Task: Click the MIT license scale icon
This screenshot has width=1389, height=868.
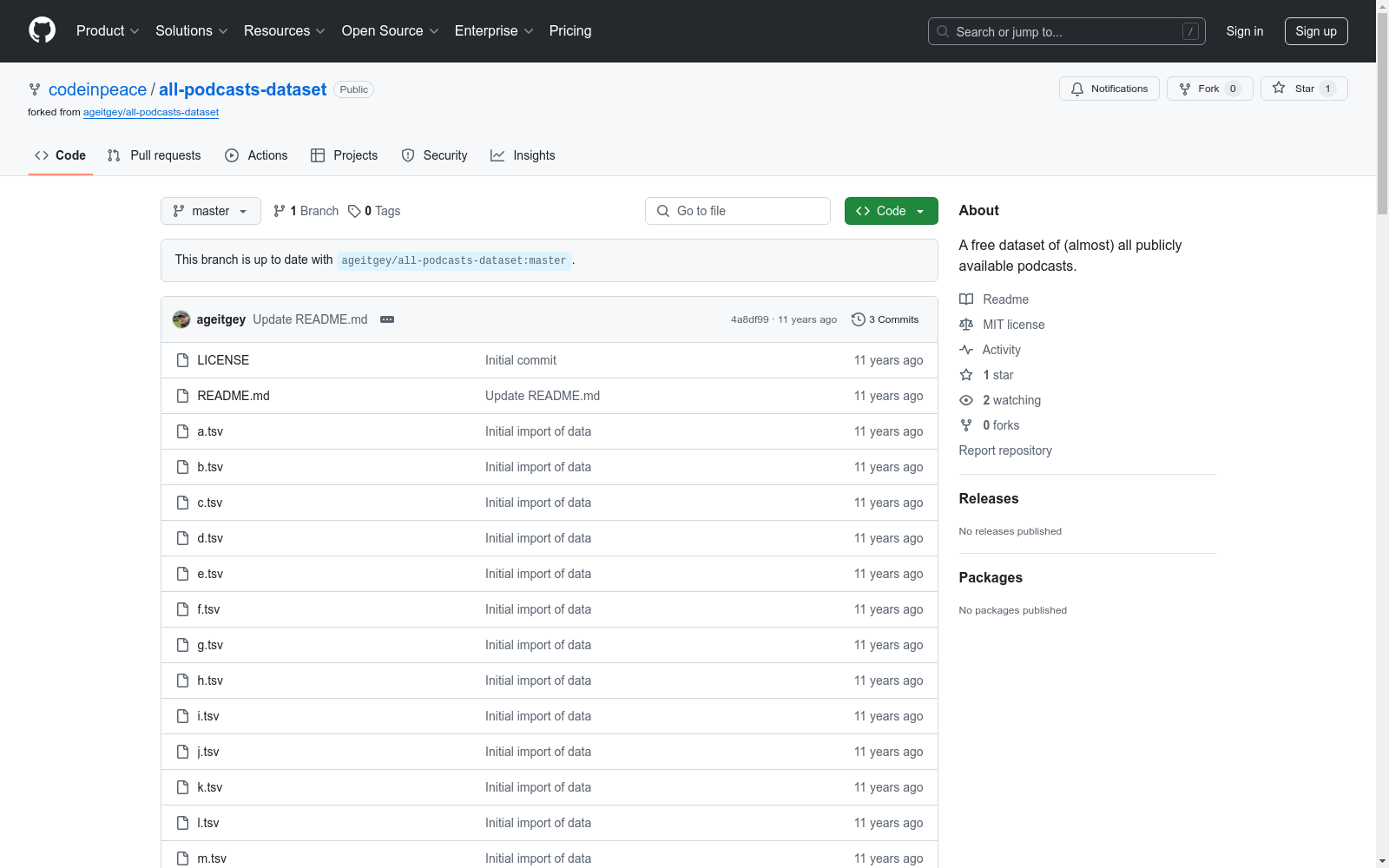Action: (x=966, y=325)
